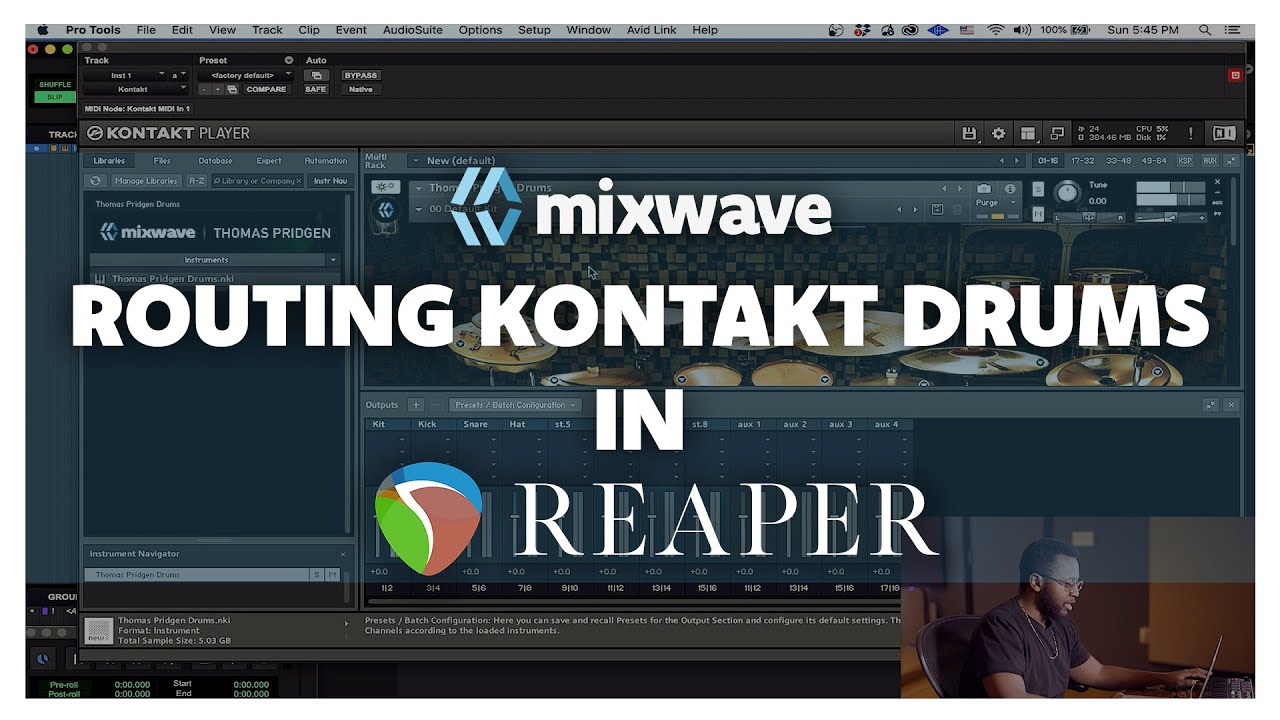Viewport: 1280px width, 720px height.
Task: Click the save snapshot icon
Action: coord(937,209)
